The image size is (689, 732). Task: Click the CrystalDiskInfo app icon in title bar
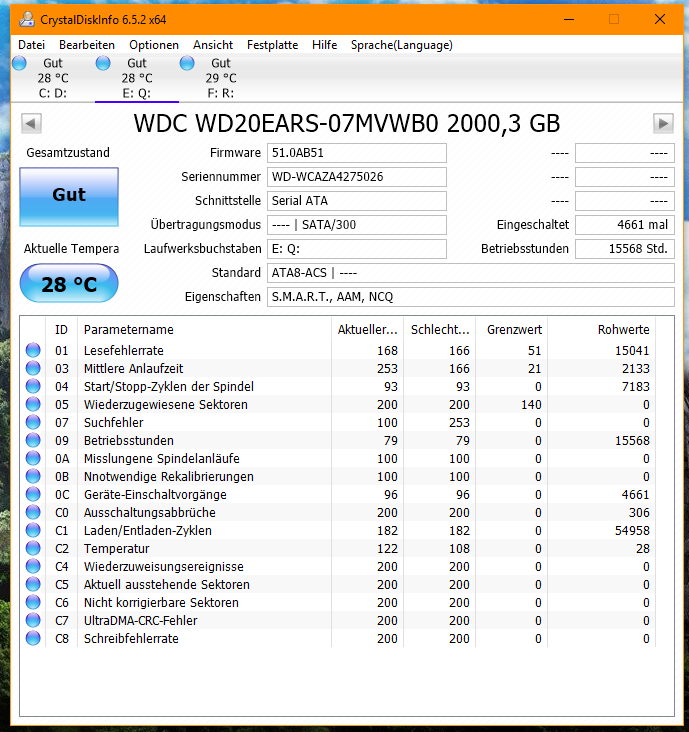pos(27,19)
